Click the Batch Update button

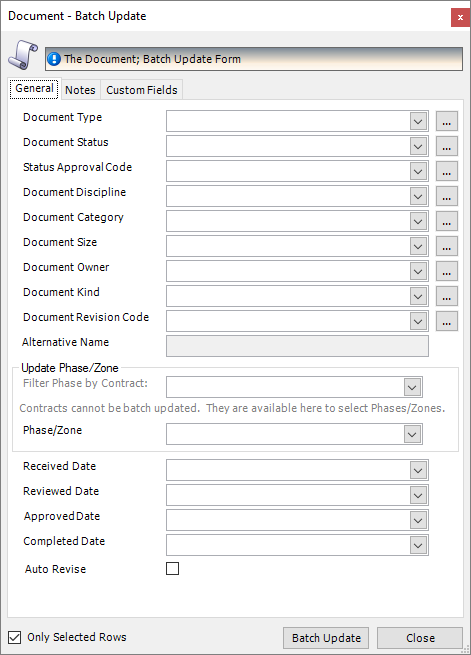pos(326,638)
